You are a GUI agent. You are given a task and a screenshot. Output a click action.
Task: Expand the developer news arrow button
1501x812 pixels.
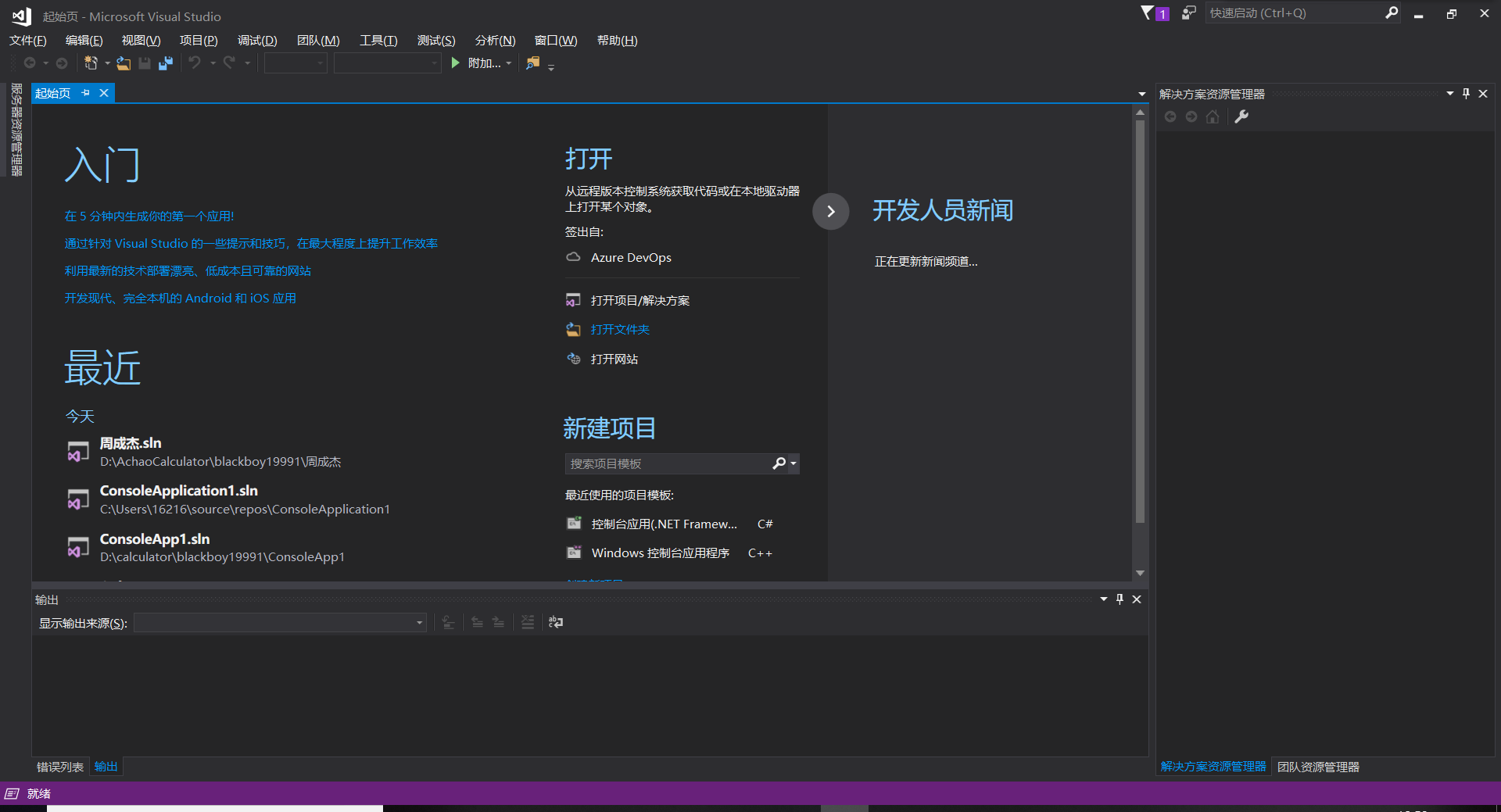pos(831,212)
